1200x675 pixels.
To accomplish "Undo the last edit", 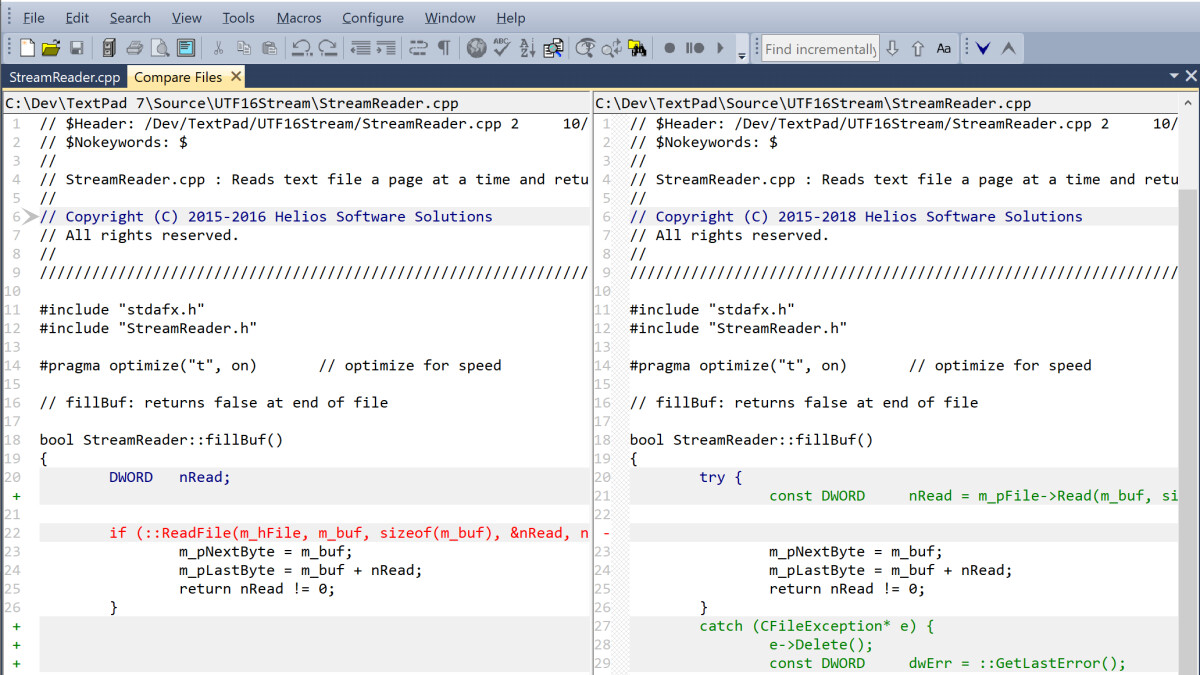I will point(300,48).
